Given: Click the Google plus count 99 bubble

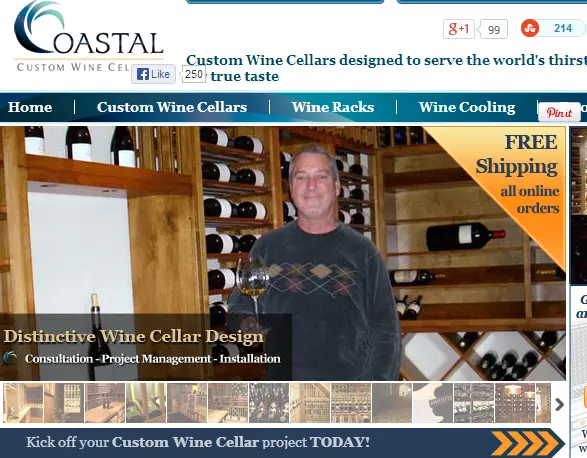Looking at the screenshot, I should pos(493,29).
